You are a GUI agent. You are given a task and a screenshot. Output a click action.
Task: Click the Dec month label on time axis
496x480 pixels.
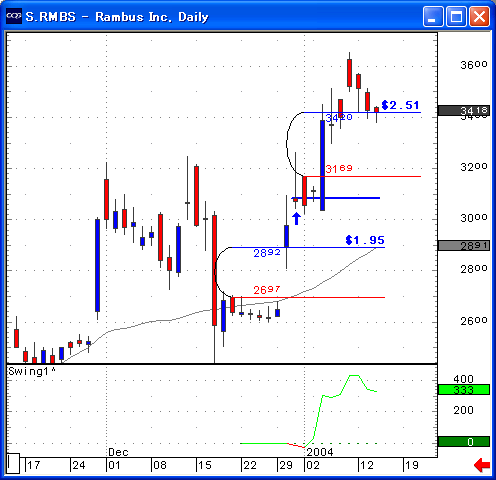point(118,452)
